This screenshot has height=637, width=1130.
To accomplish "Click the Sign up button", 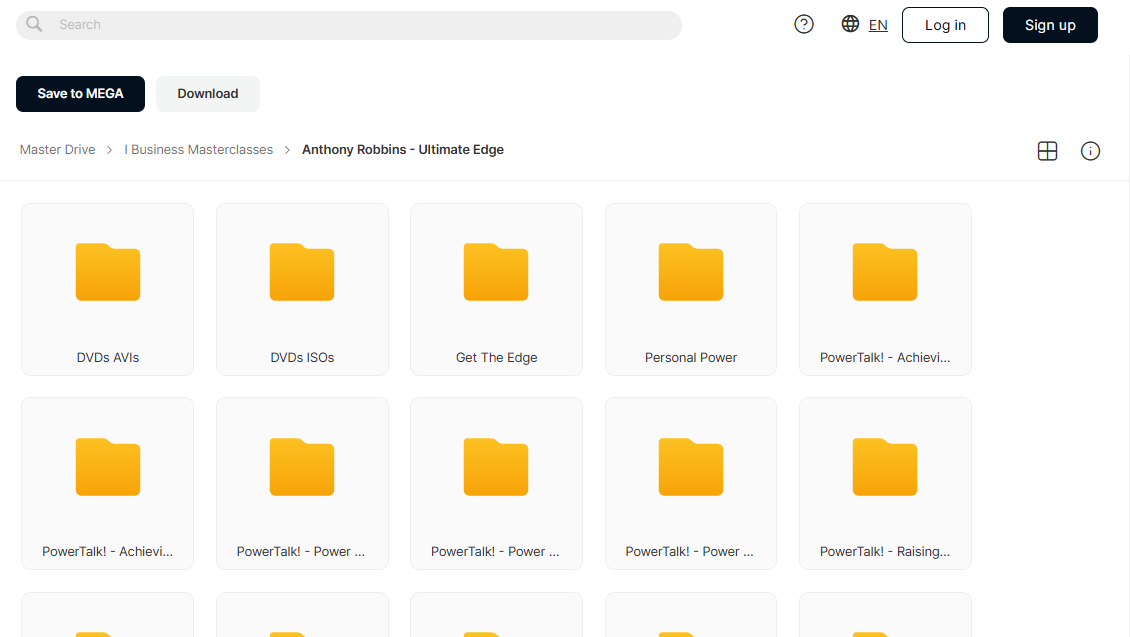I will pos(1050,25).
